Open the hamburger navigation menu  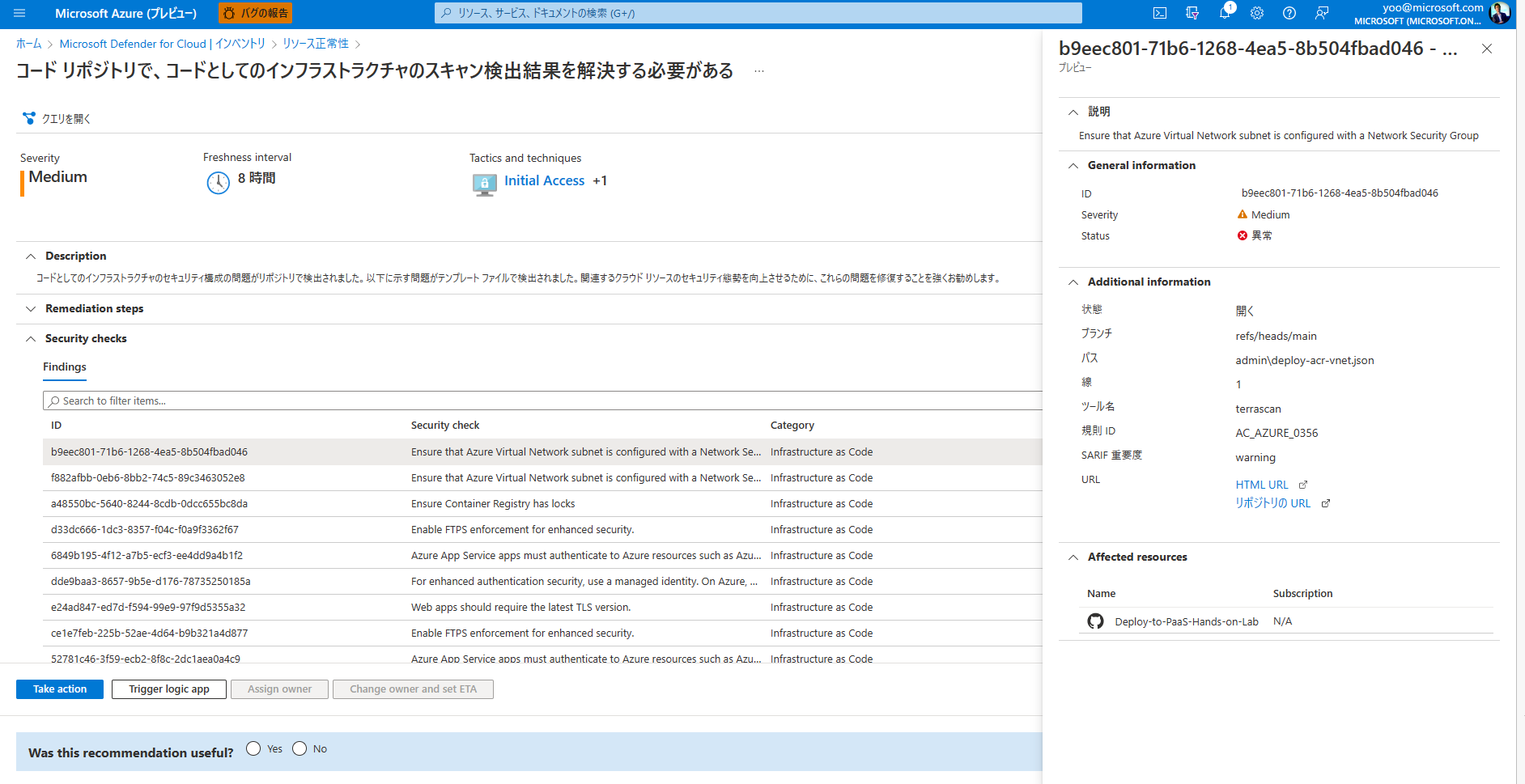[x=19, y=13]
